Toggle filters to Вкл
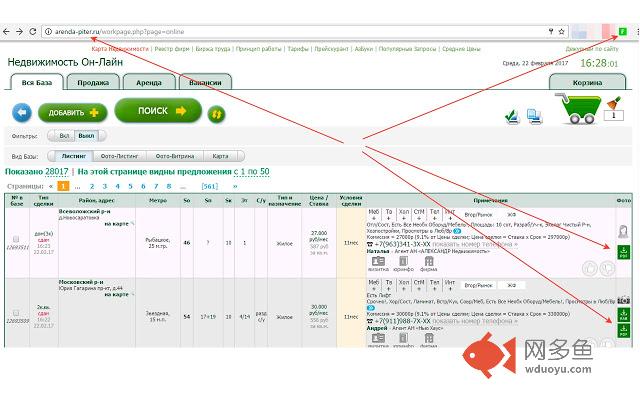The image size is (640, 400). [x=65, y=135]
